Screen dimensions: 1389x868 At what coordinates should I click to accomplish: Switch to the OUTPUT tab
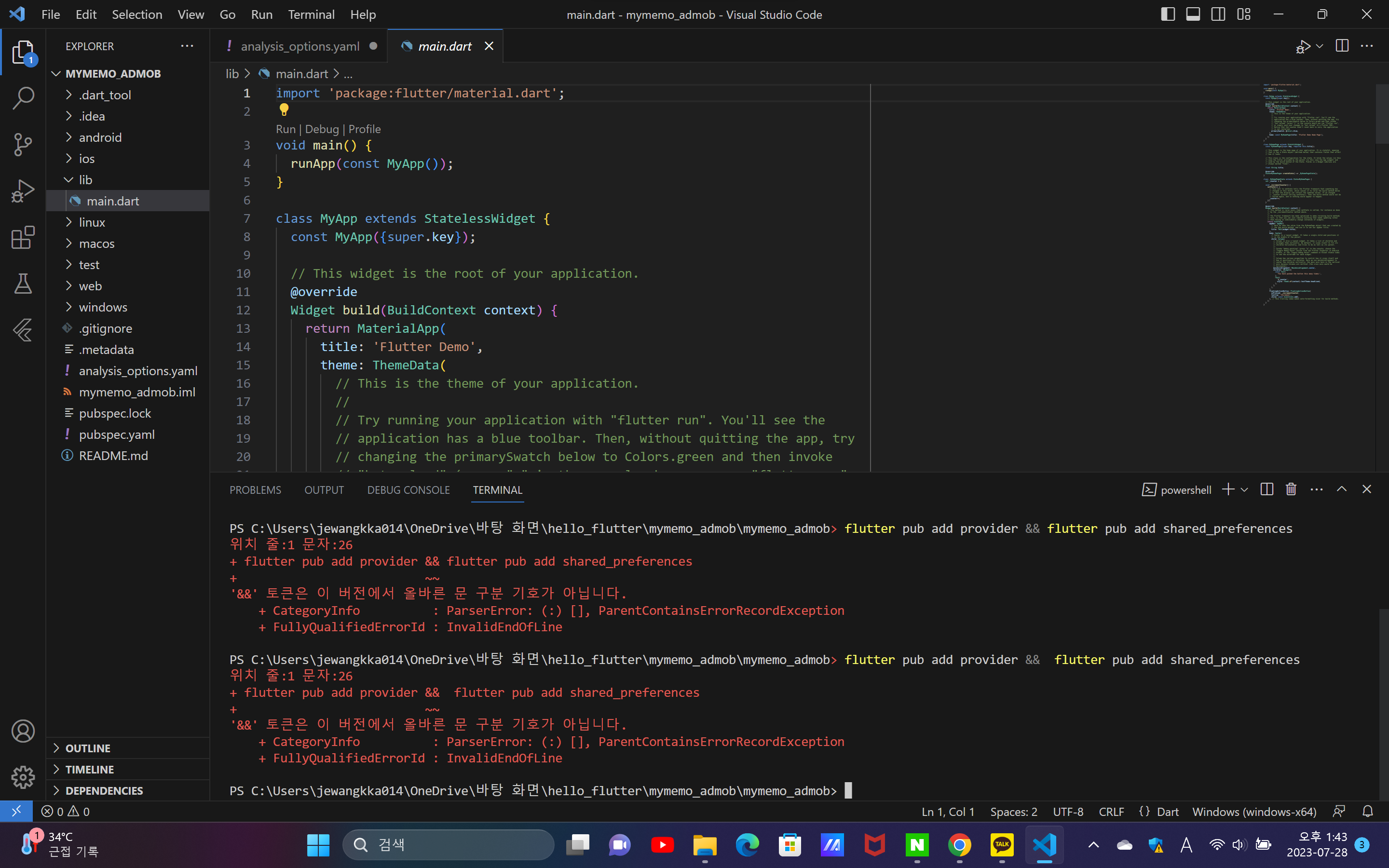click(x=324, y=489)
